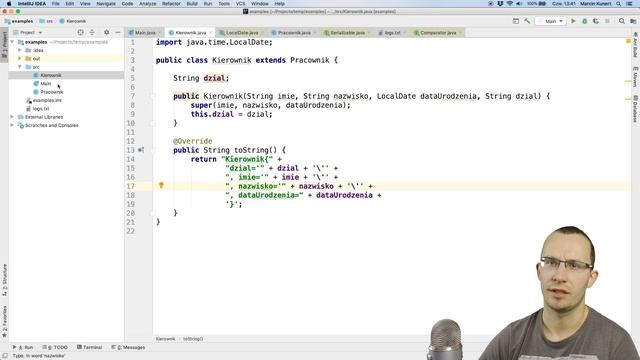
Task: Toggle the Project side tool window
Action: point(4,46)
